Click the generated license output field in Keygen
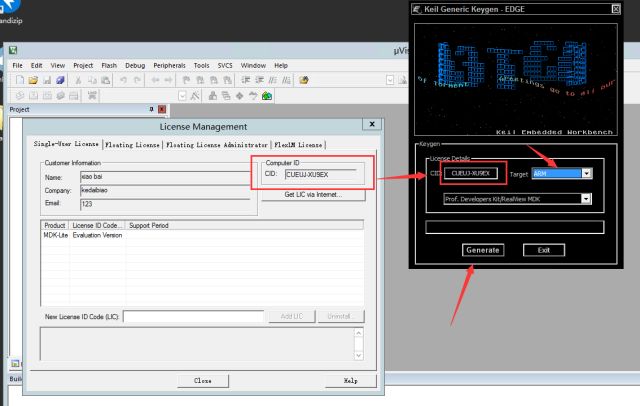Image resolution: width=640 pixels, height=406 pixels. tap(515, 227)
